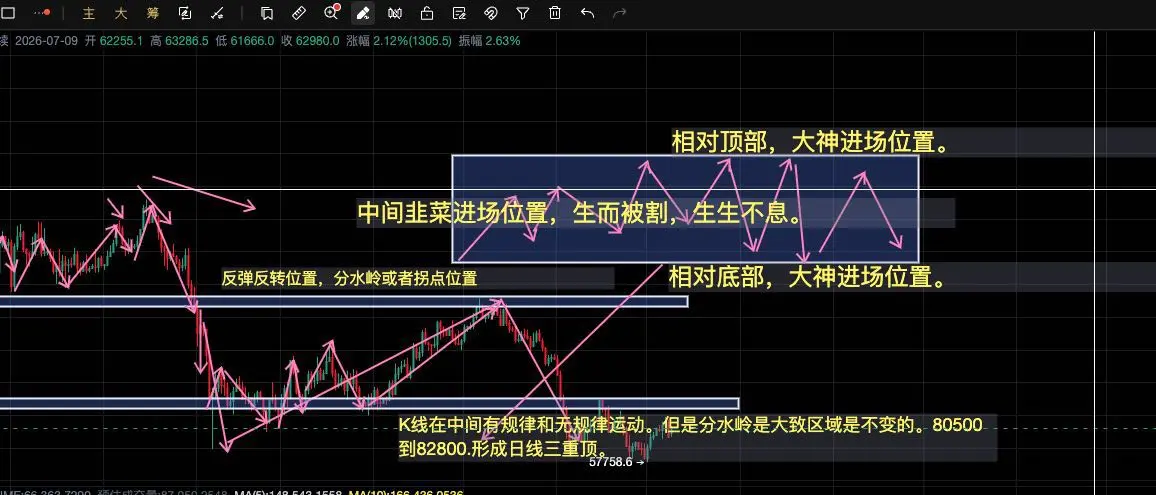Click the line drawing settings icon

tap(217, 13)
